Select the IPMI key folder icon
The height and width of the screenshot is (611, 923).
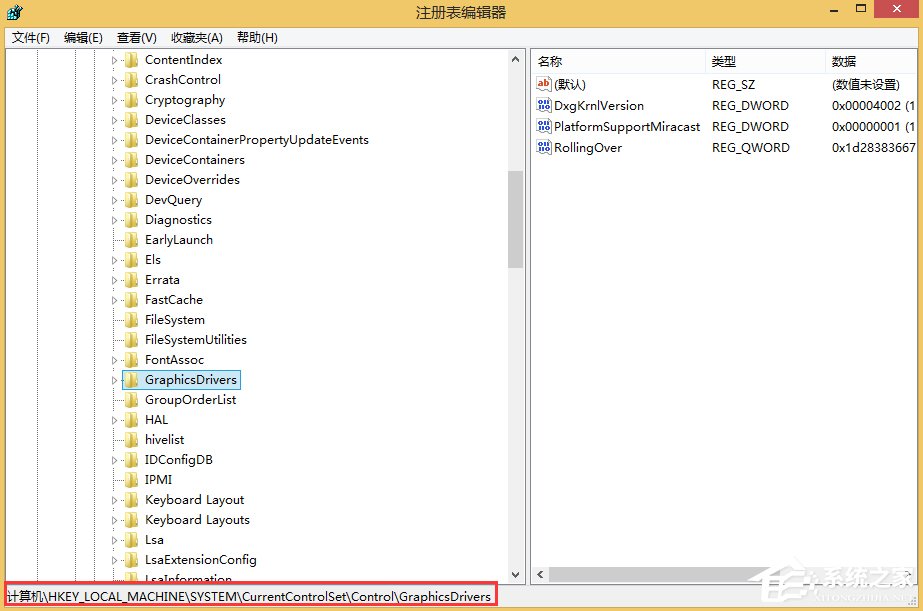[131, 479]
